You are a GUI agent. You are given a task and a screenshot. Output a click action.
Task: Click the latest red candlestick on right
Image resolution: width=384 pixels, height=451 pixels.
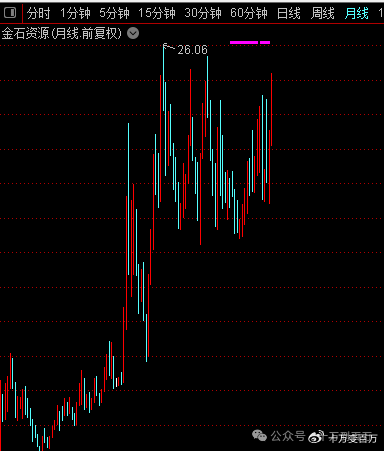pyautogui.click(x=272, y=109)
